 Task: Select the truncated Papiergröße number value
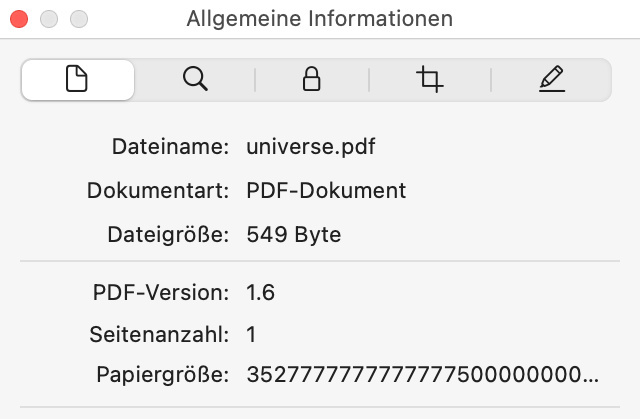423,376
